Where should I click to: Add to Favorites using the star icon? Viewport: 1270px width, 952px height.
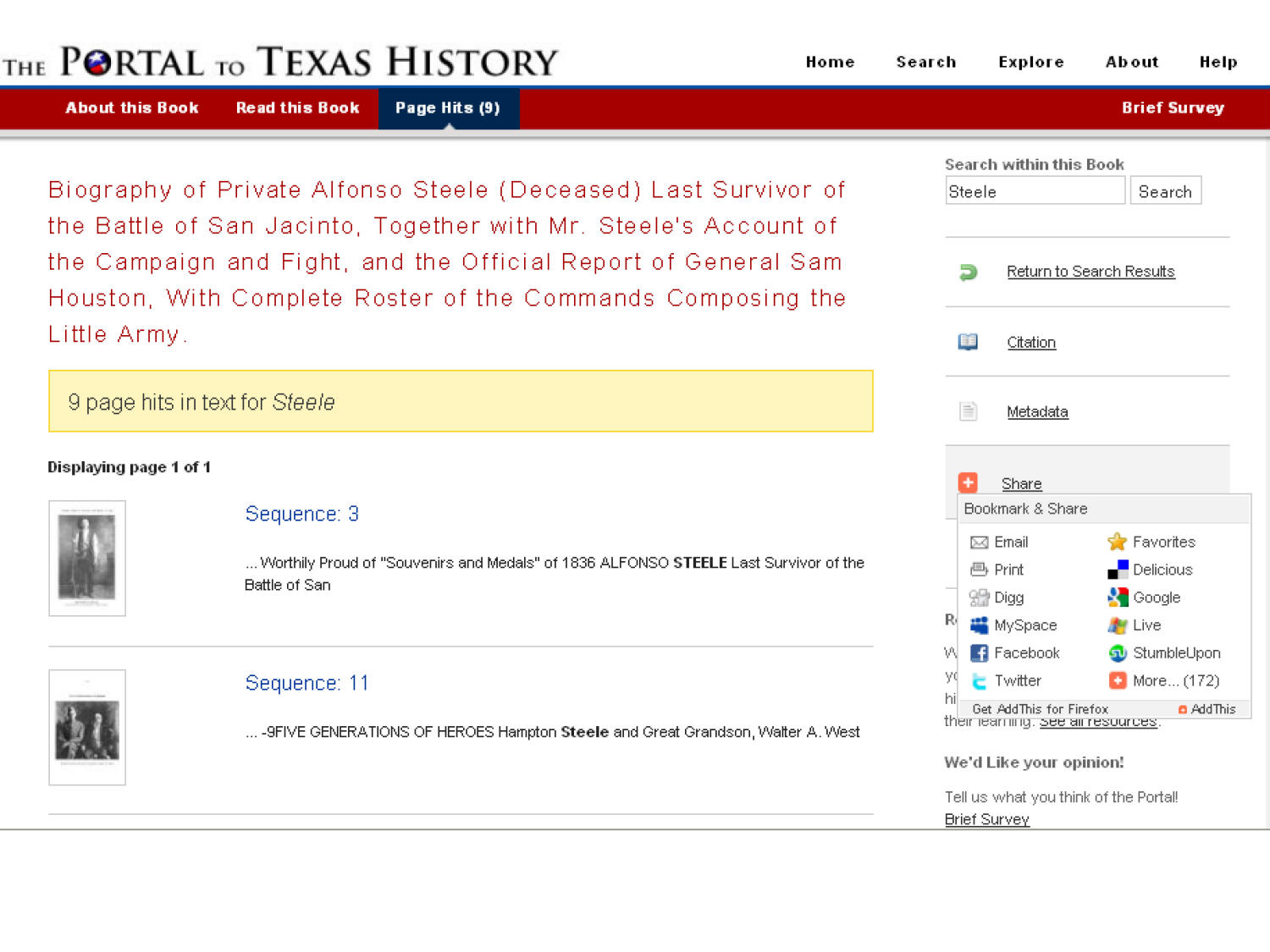[x=1118, y=542]
